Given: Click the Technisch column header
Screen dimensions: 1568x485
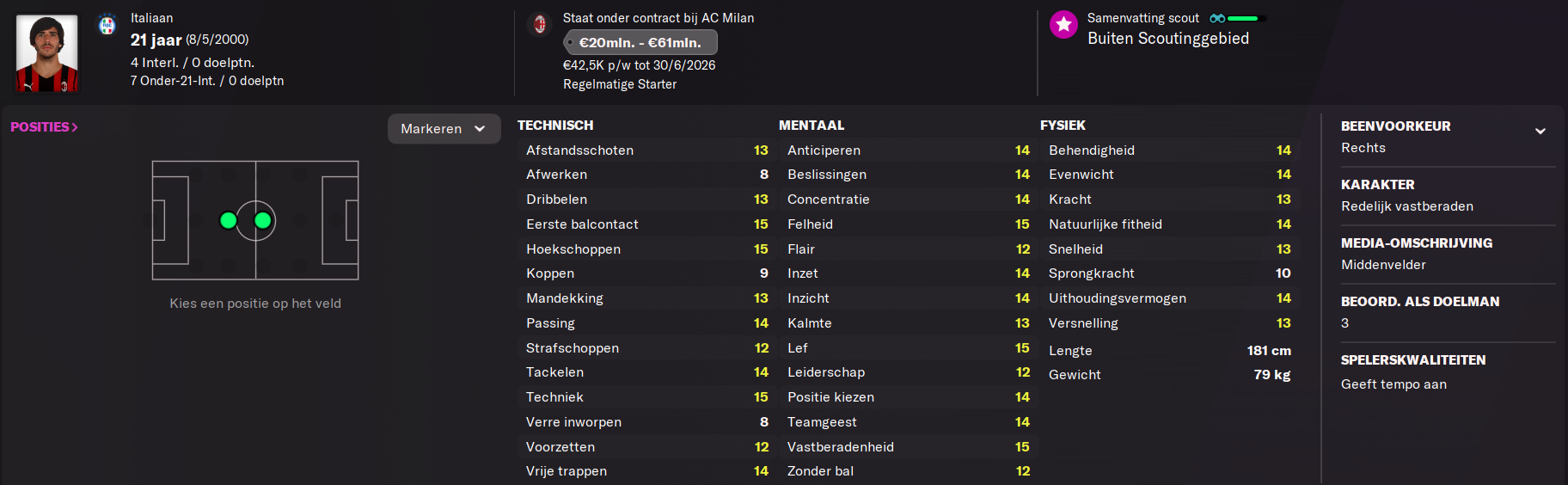Looking at the screenshot, I should 555,125.
